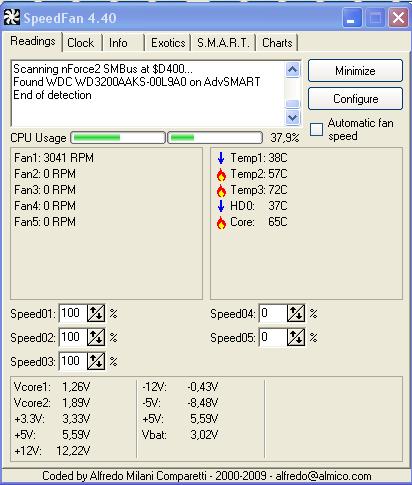Click the Speed01 up/down stepper

coord(96,313)
